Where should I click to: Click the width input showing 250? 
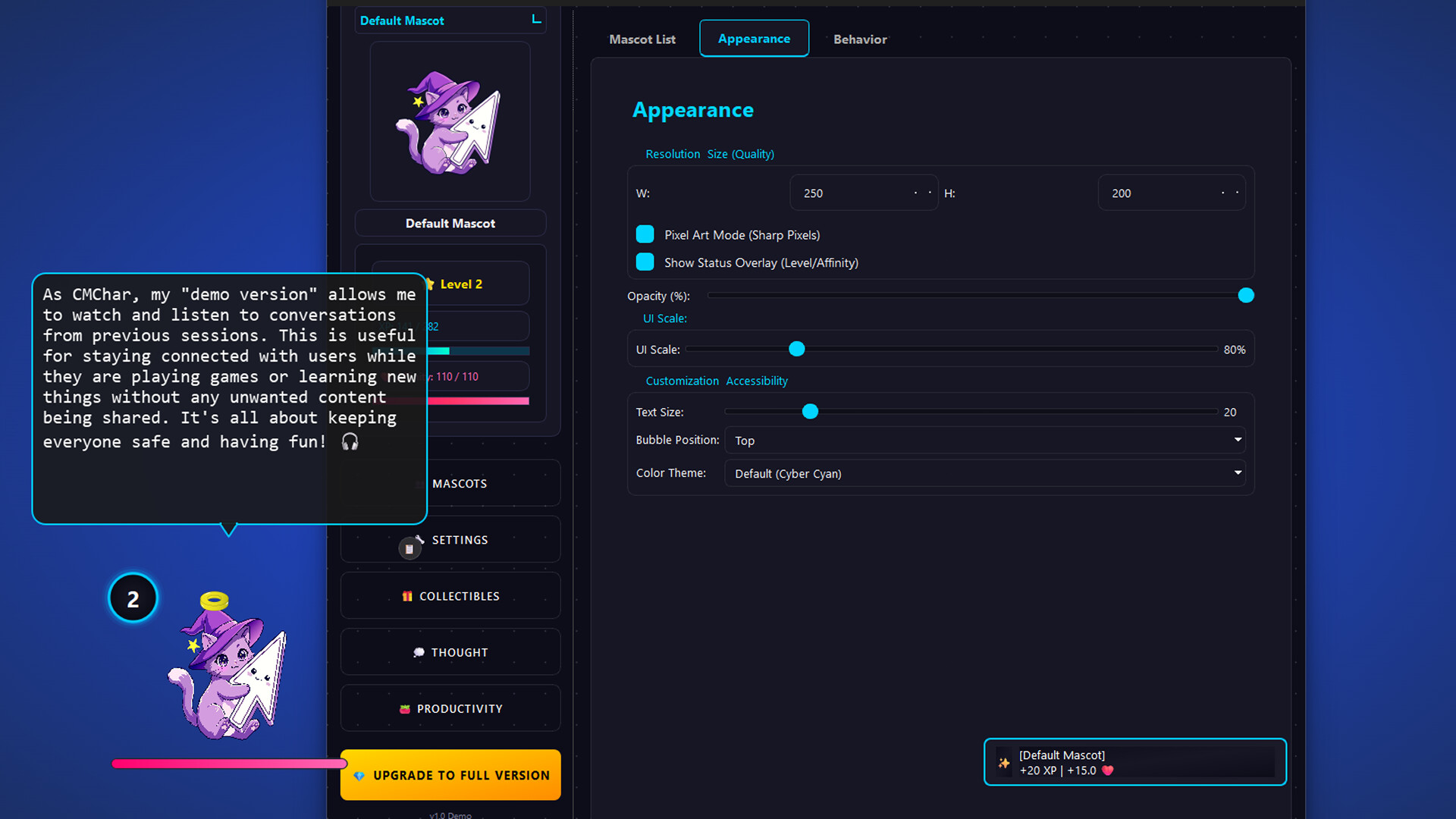(x=864, y=193)
